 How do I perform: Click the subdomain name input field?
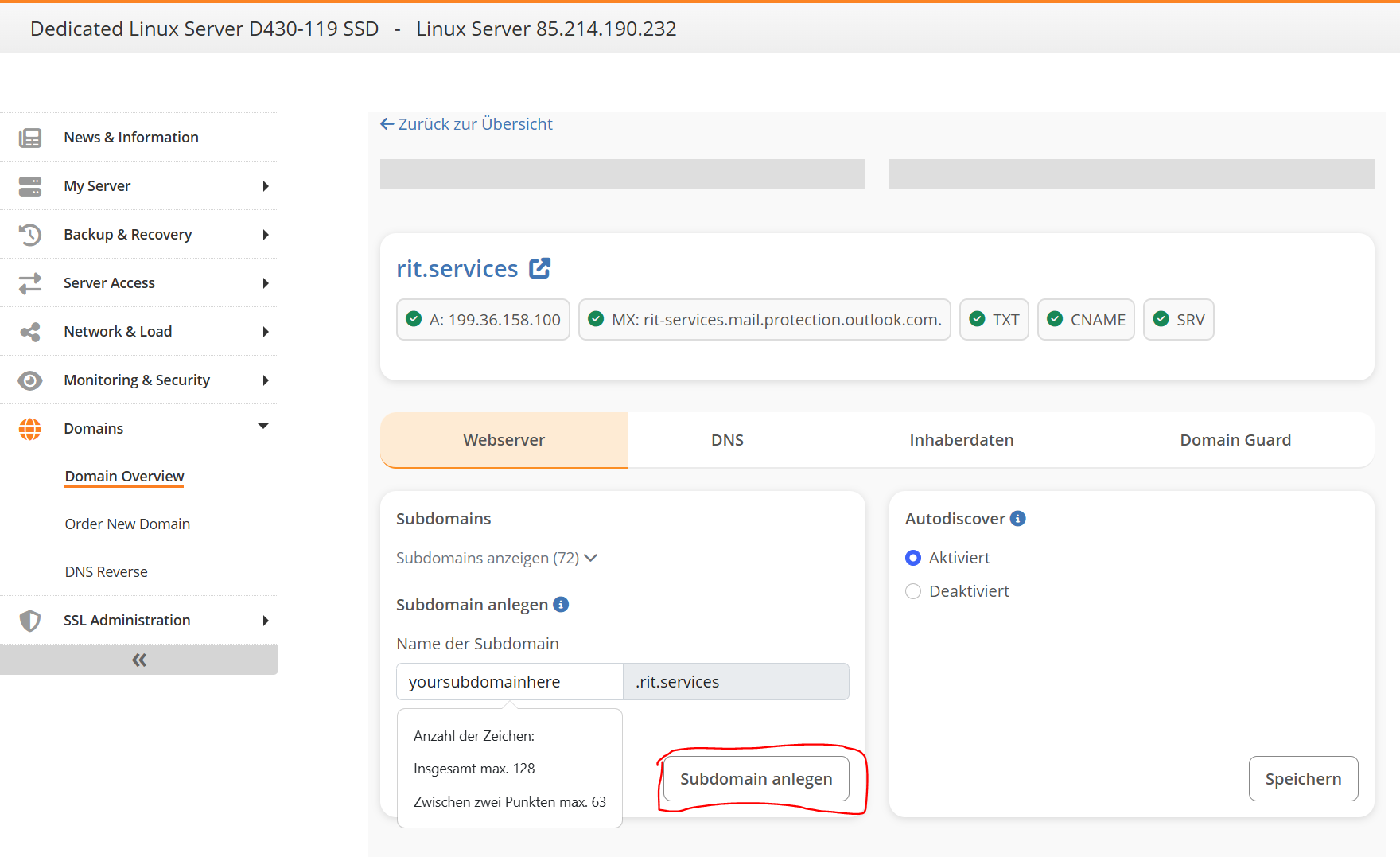(509, 682)
